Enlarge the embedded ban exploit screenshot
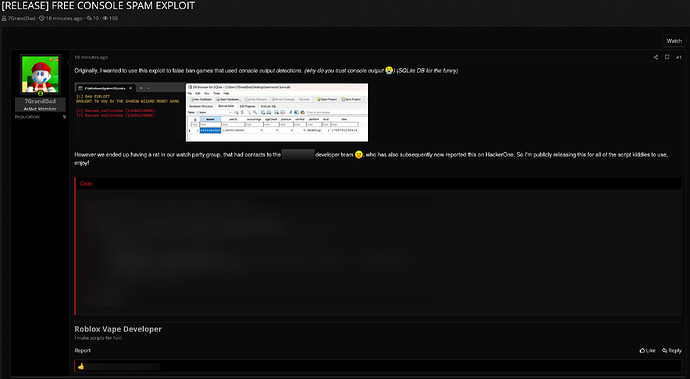 pyautogui.click(x=221, y=112)
